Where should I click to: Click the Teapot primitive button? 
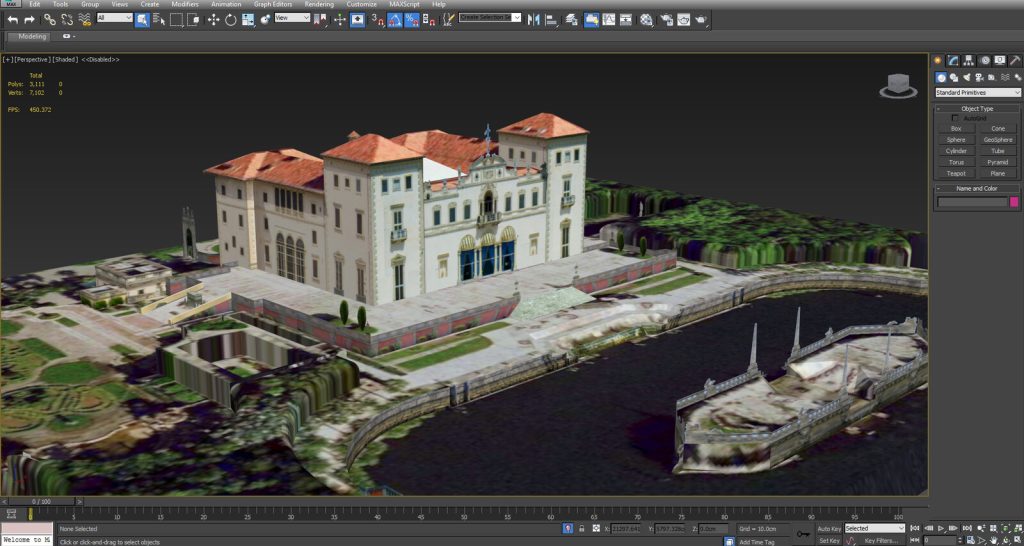tap(956, 173)
